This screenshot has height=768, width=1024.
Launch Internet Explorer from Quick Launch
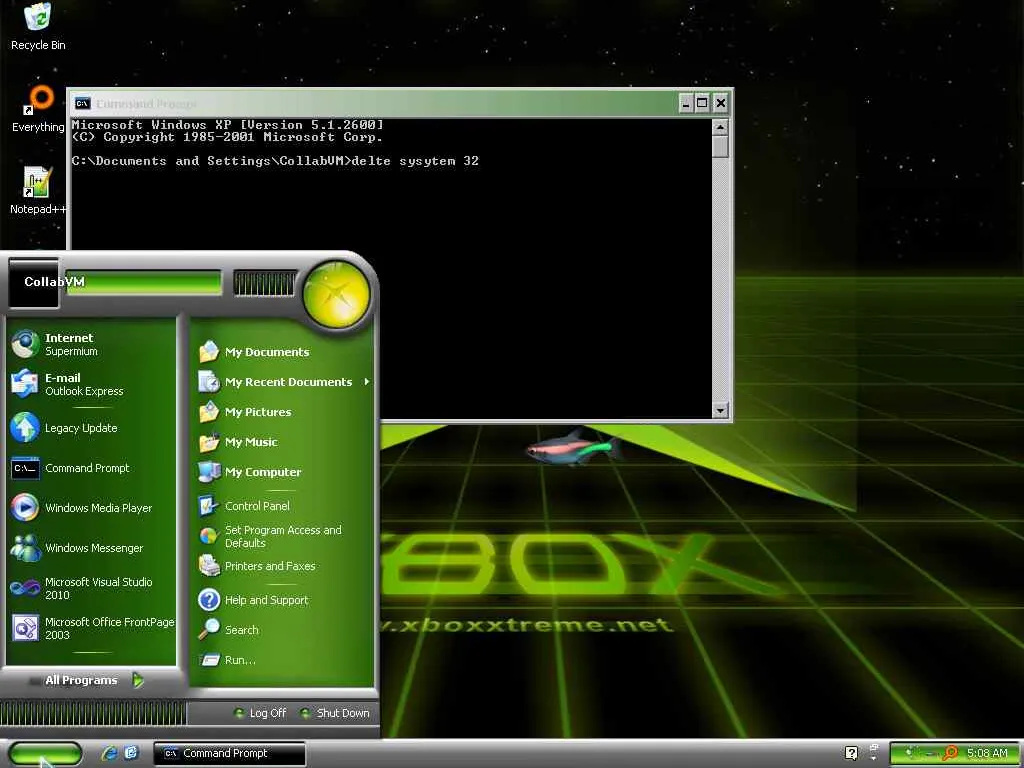(x=109, y=753)
